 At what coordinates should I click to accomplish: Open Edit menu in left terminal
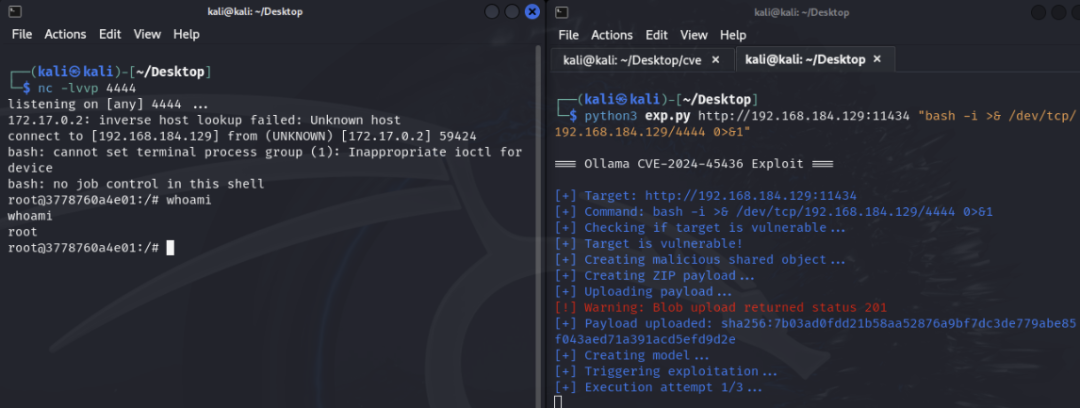coord(110,34)
